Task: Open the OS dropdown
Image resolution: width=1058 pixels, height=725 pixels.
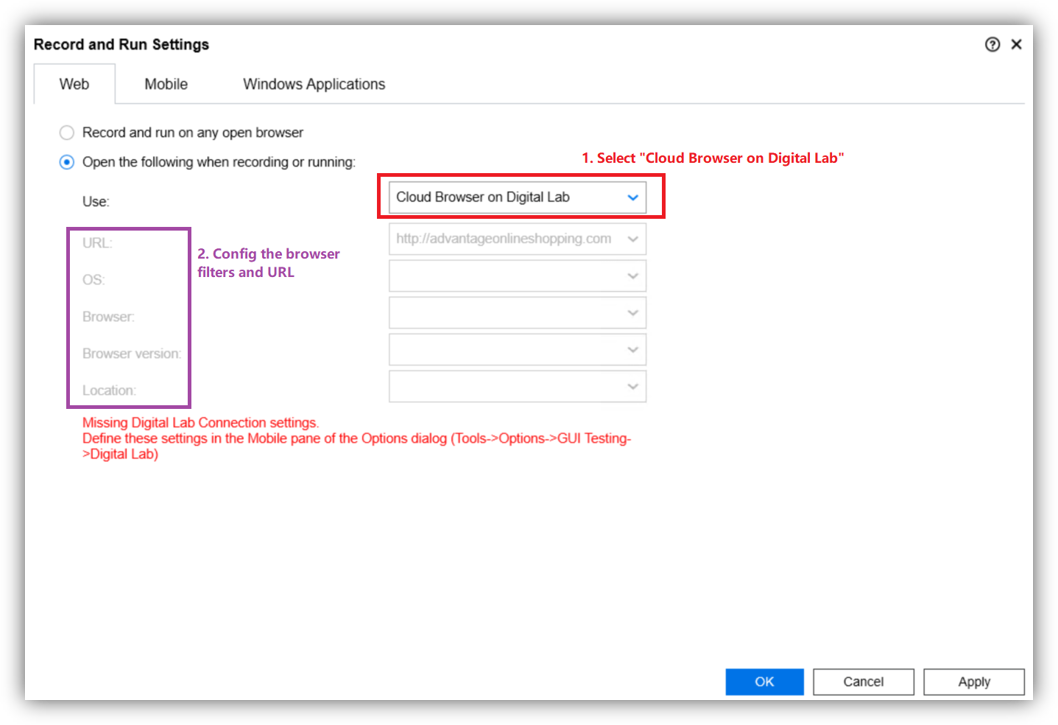Action: click(517, 276)
